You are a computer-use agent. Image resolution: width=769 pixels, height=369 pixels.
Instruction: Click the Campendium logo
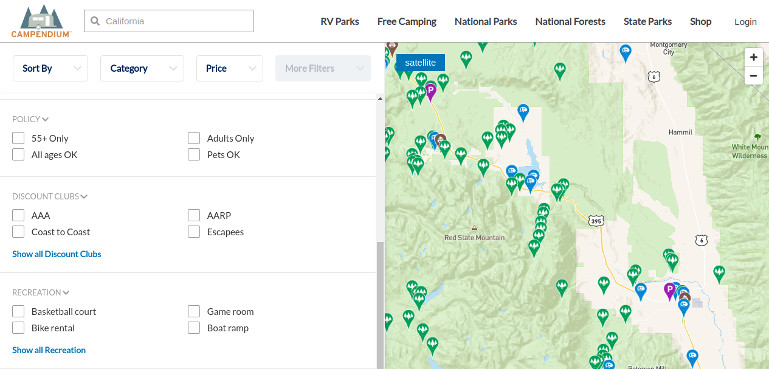point(42,21)
